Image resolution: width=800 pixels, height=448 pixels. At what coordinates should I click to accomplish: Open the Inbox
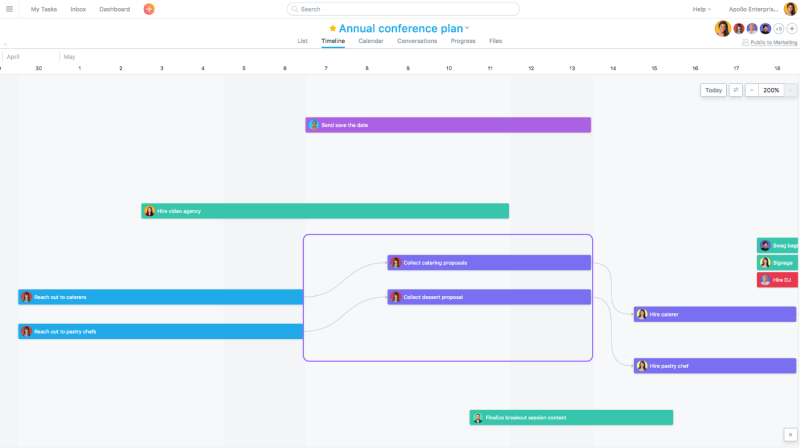pos(78,9)
